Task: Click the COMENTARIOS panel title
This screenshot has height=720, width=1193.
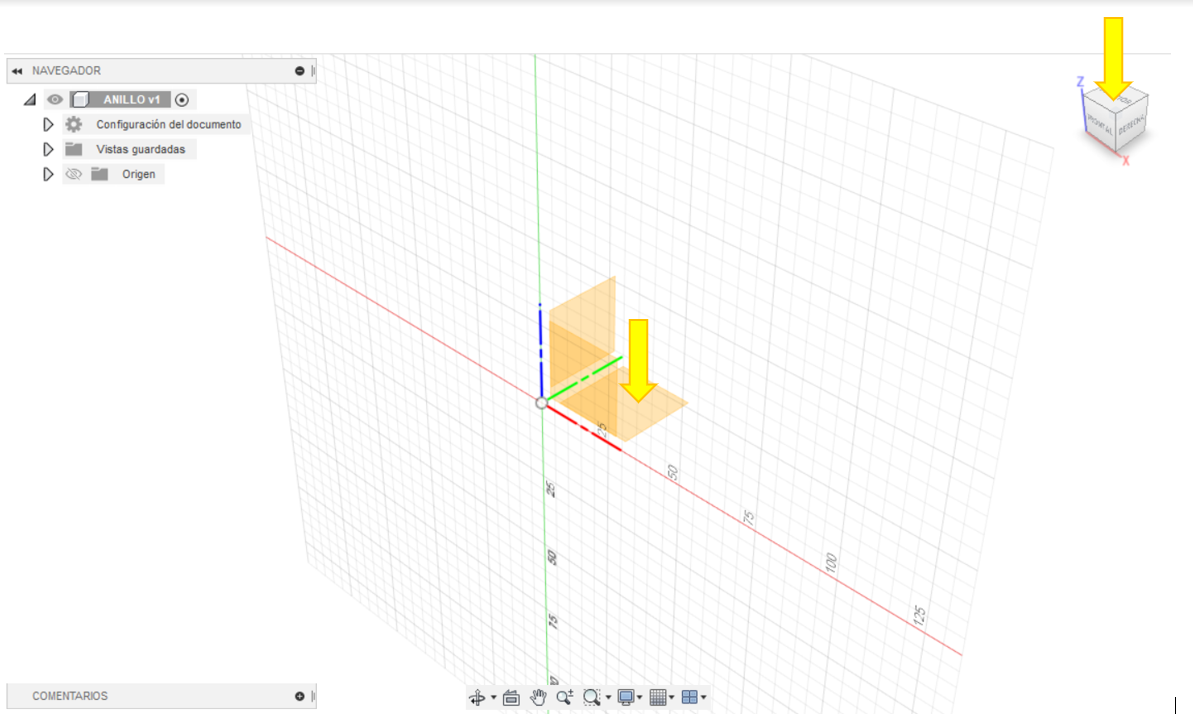Action: 70,696
